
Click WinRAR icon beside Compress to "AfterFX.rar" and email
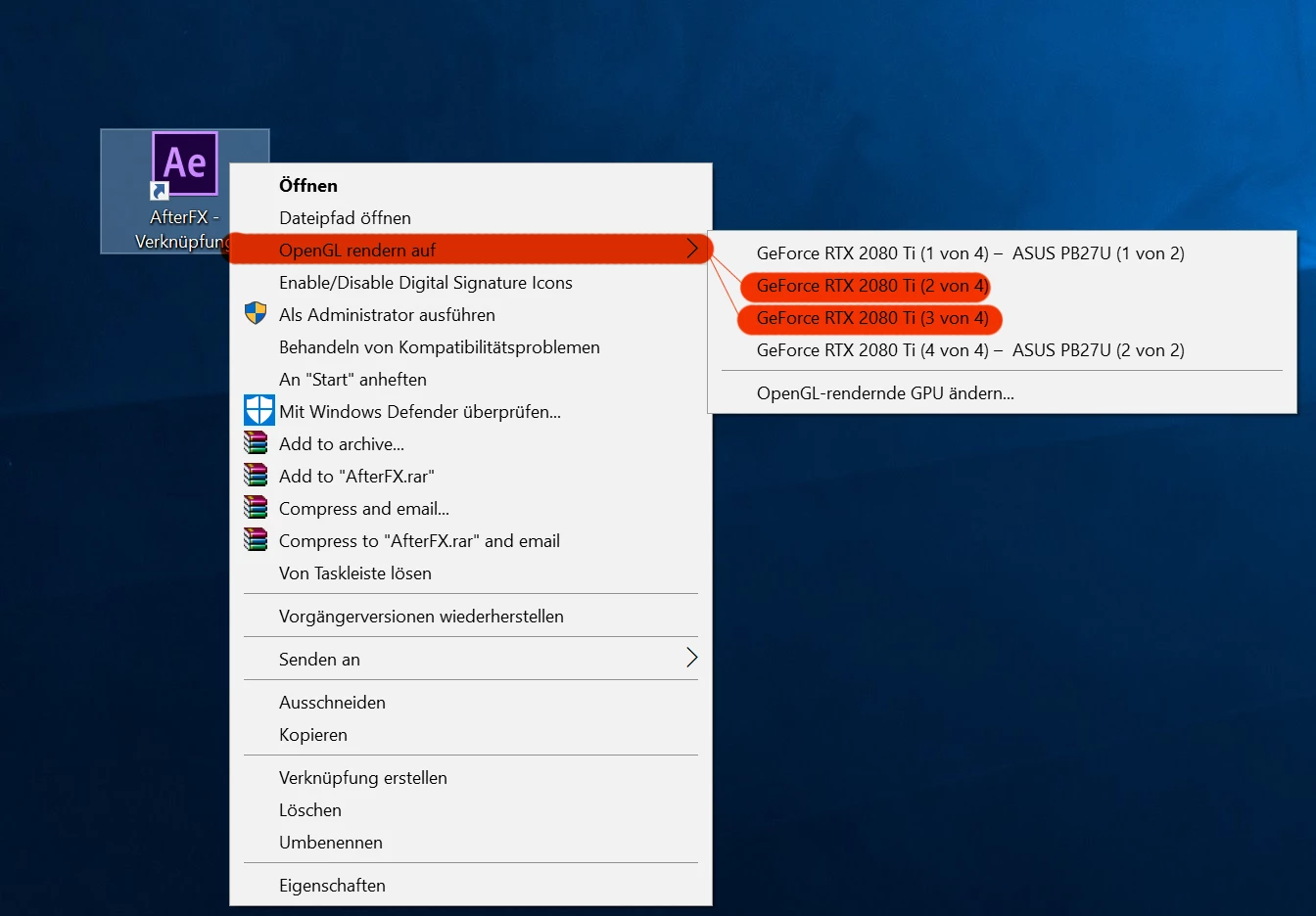(x=256, y=540)
